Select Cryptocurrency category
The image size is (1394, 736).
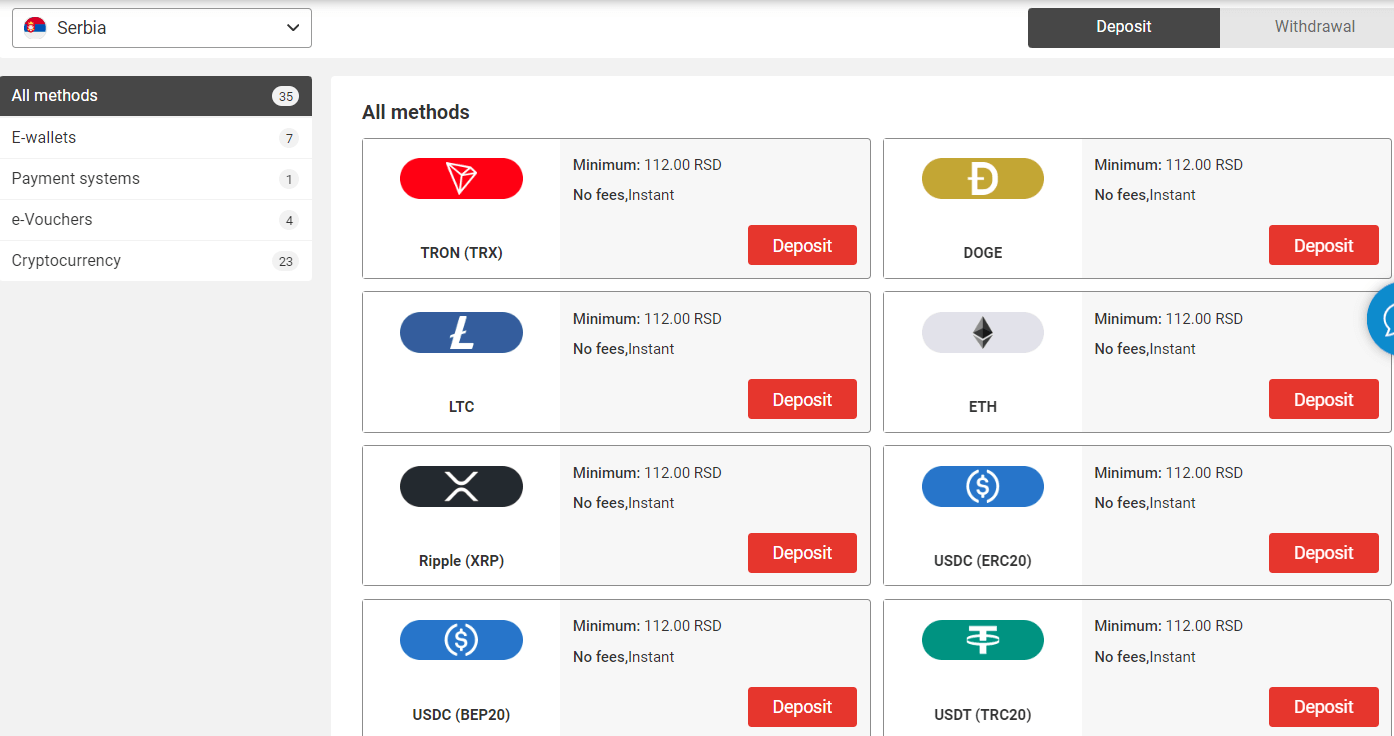coord(156,261)
